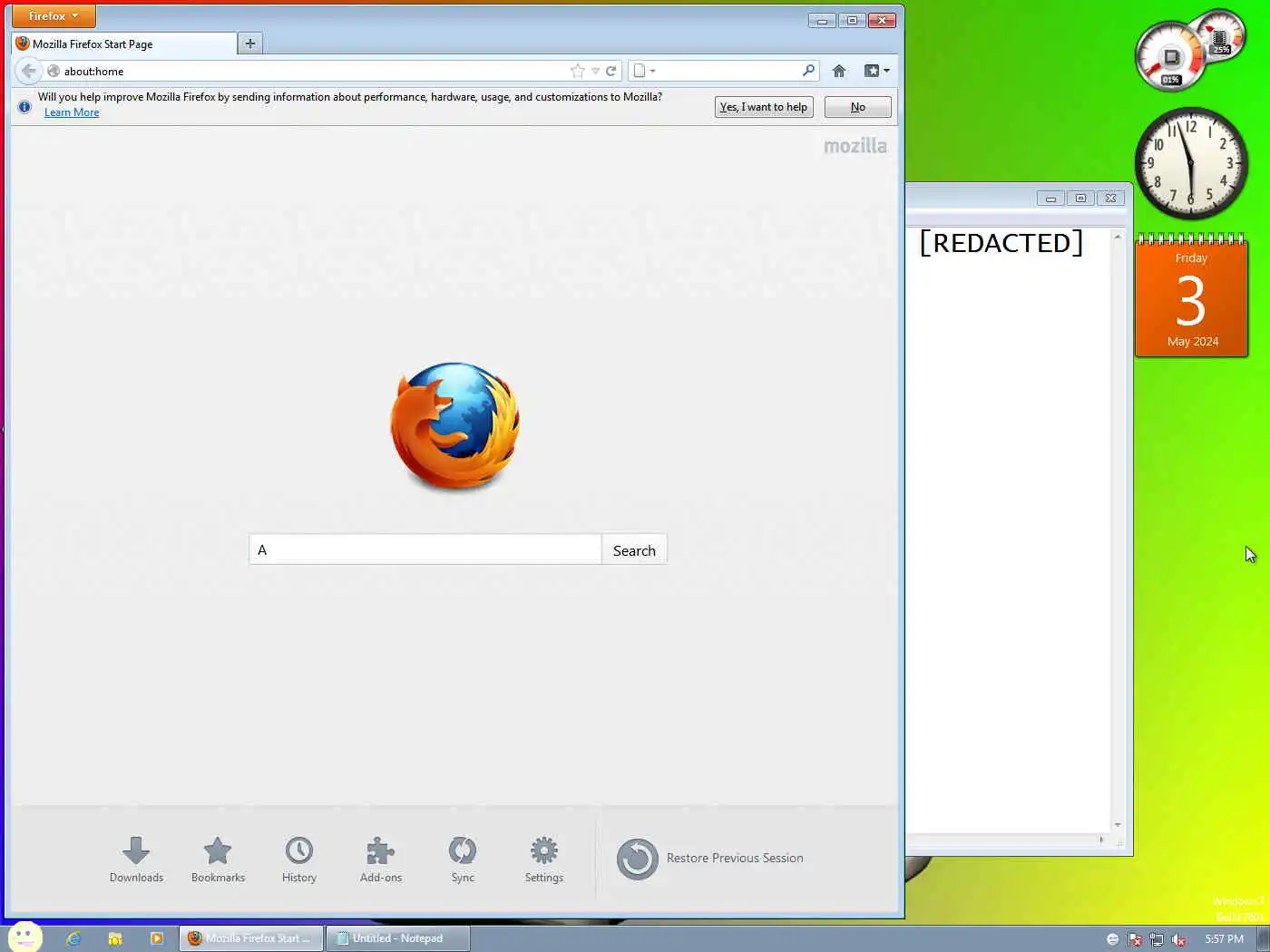Open the orange Firefox menu button
Viewport: 1270px width, 952px height.
tap(54, 16)
